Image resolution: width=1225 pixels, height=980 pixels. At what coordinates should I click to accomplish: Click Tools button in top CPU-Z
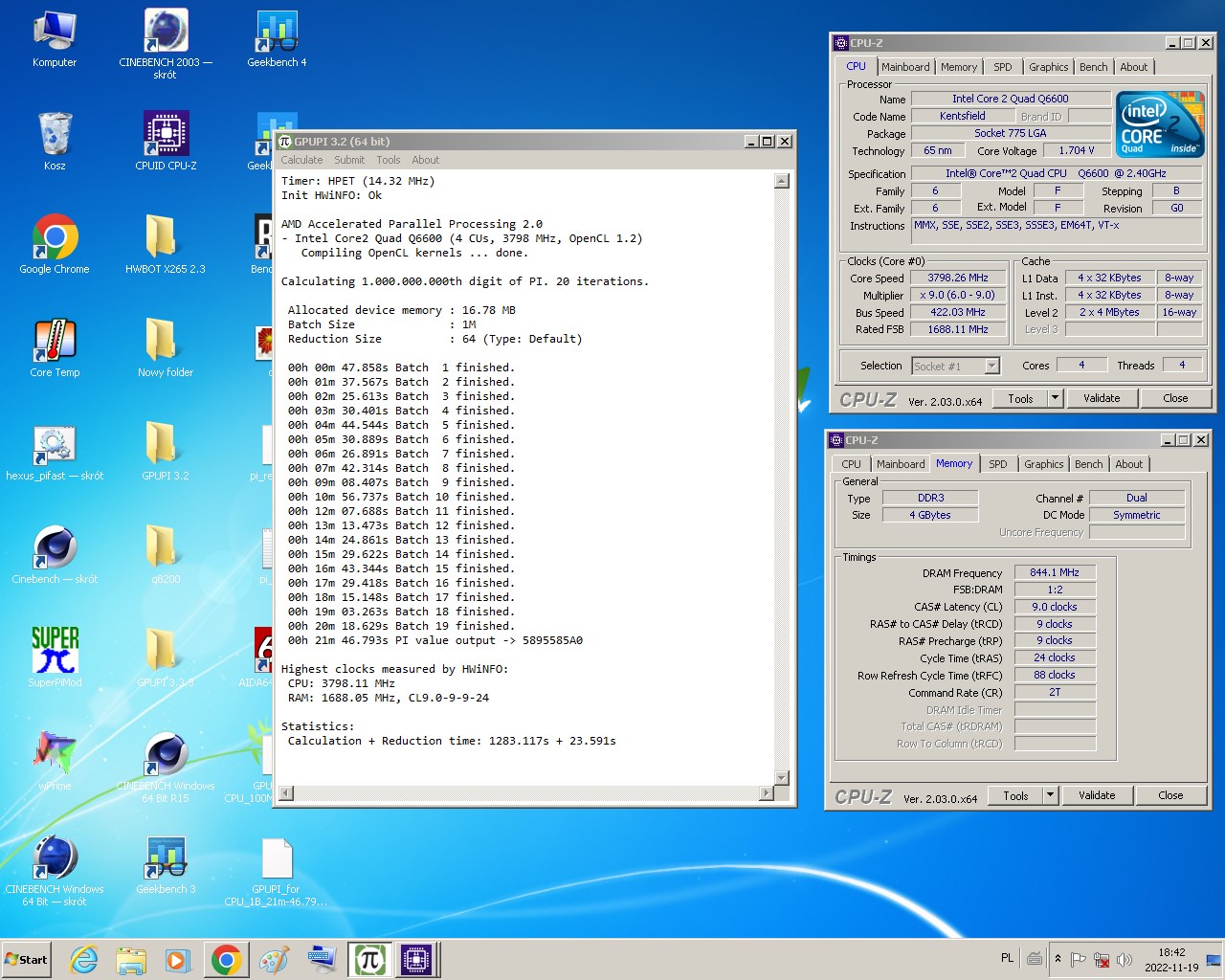1020,398
